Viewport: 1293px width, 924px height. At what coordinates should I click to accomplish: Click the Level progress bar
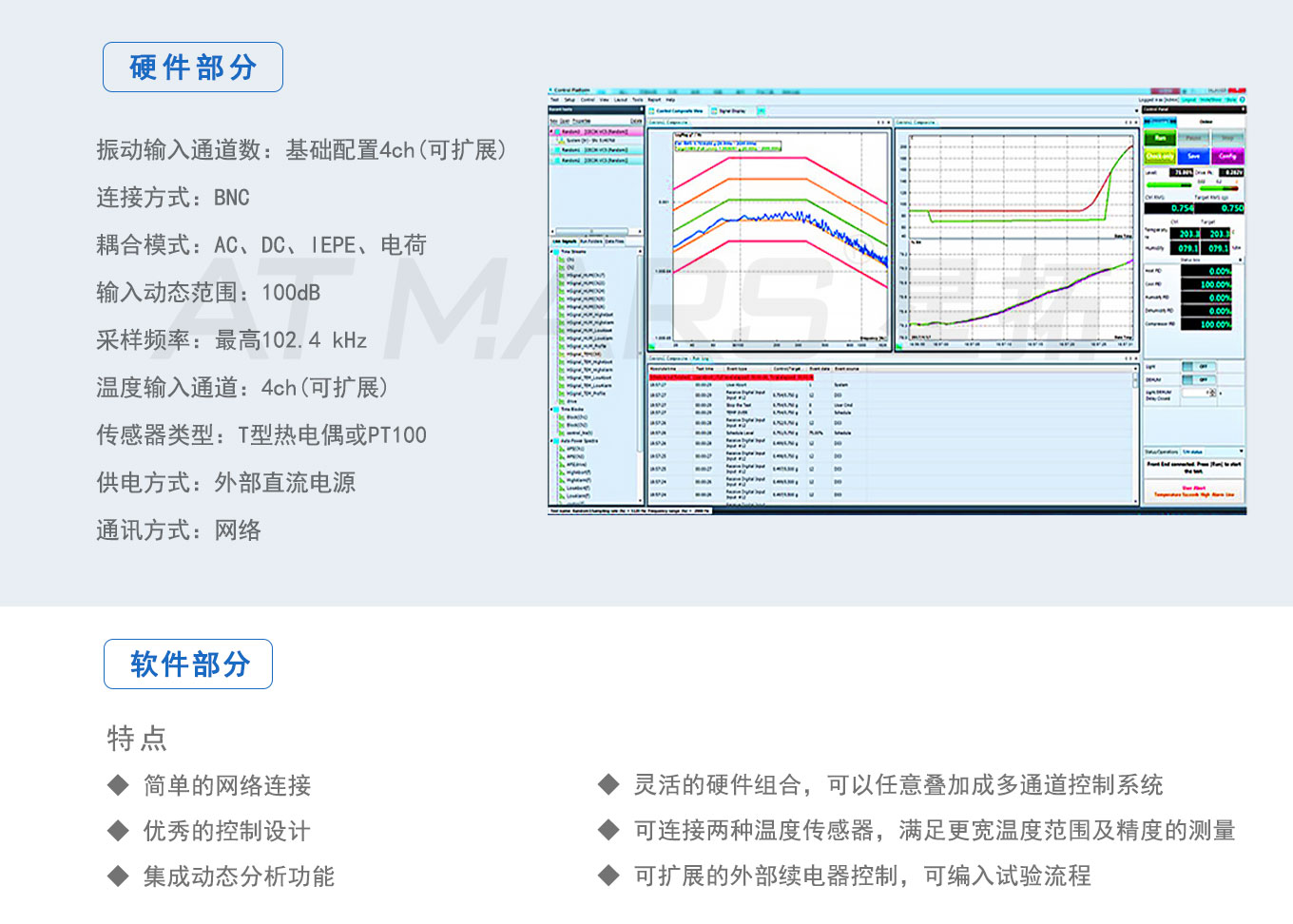[x=1169, y=185]
